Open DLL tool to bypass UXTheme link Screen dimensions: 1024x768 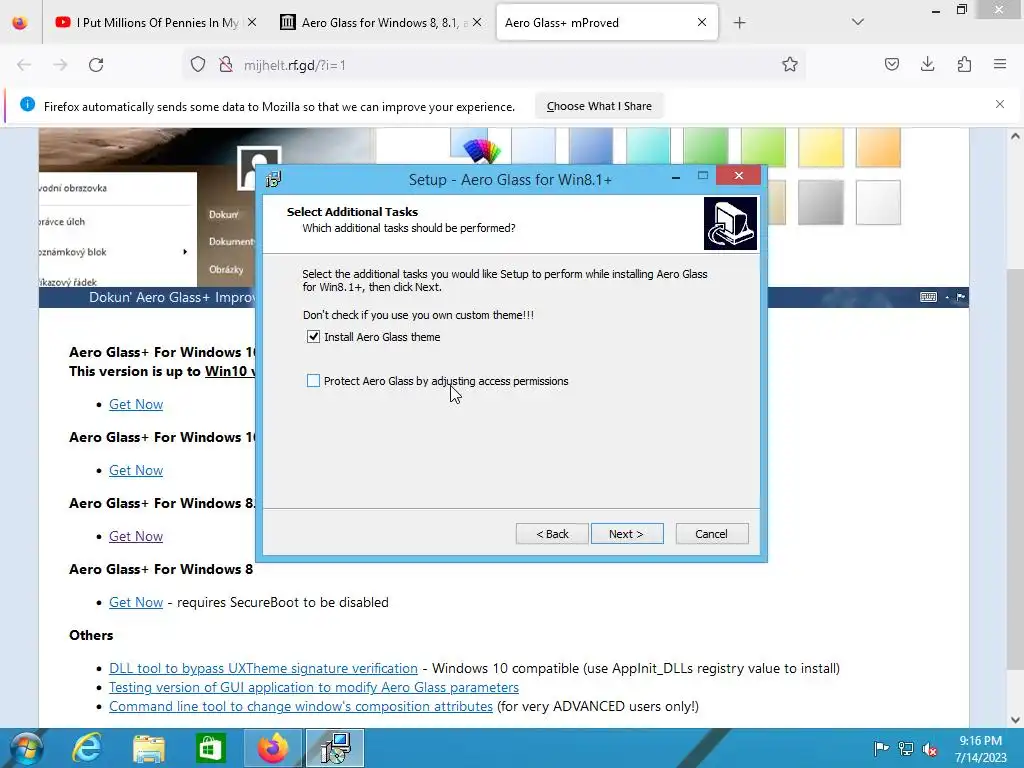263,668
